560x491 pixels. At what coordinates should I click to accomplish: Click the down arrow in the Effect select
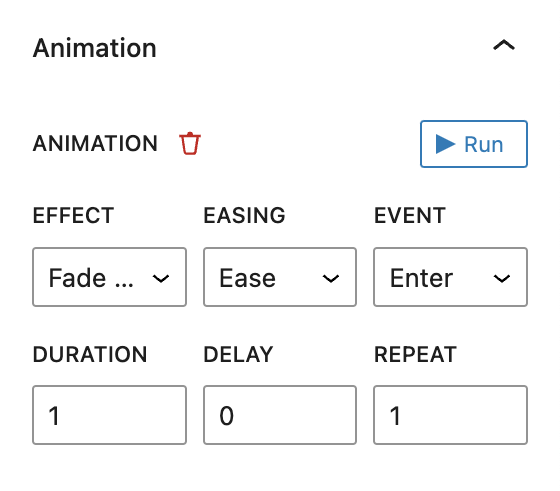161,278
